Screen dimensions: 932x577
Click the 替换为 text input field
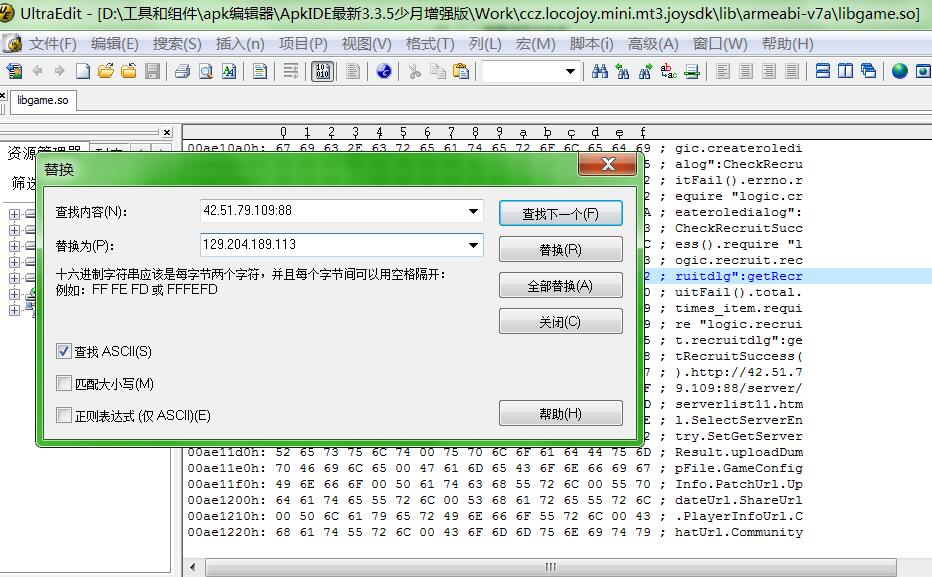point(330,245)
